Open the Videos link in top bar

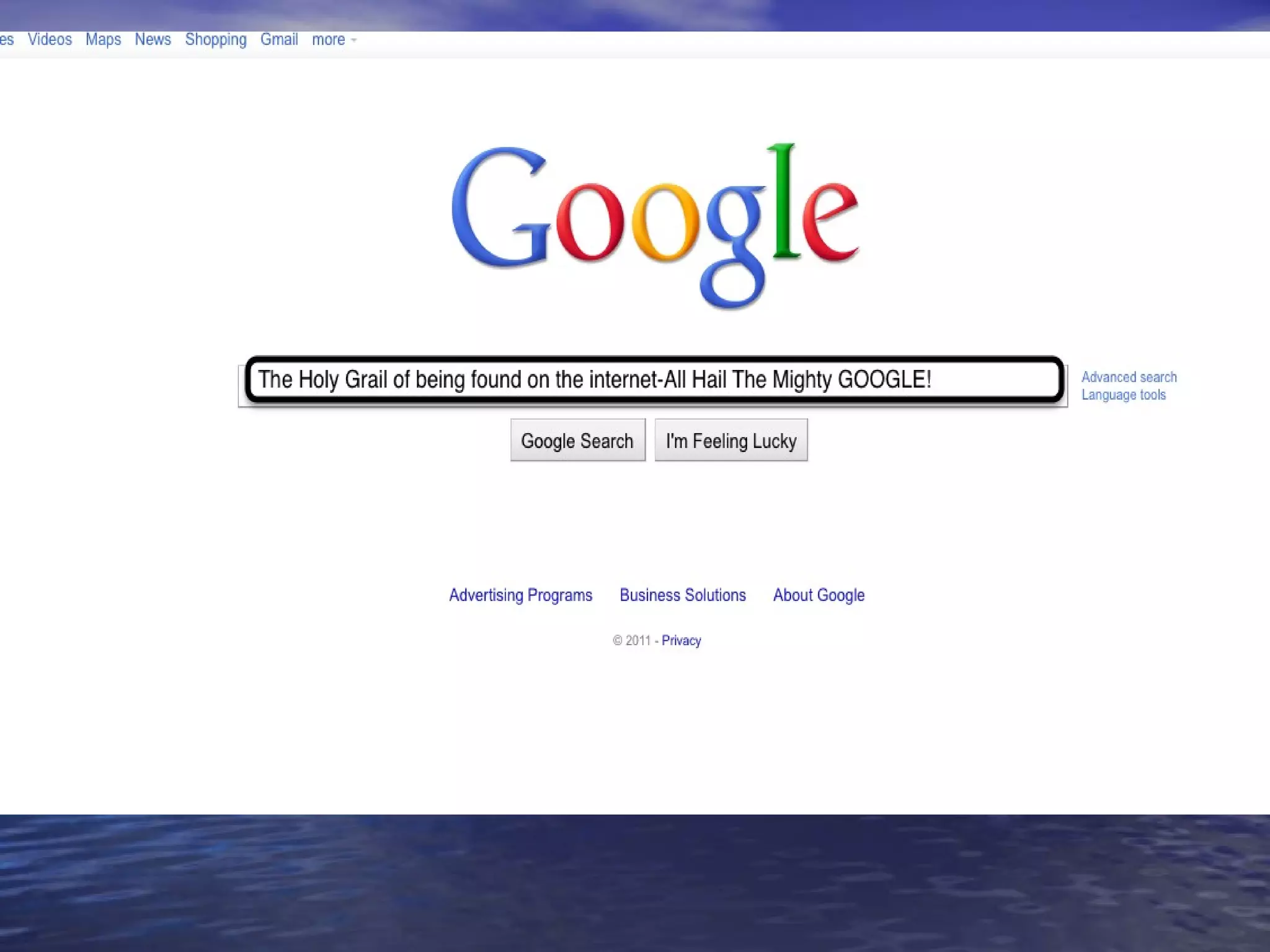pyautogui.click(x=50, y=40)
